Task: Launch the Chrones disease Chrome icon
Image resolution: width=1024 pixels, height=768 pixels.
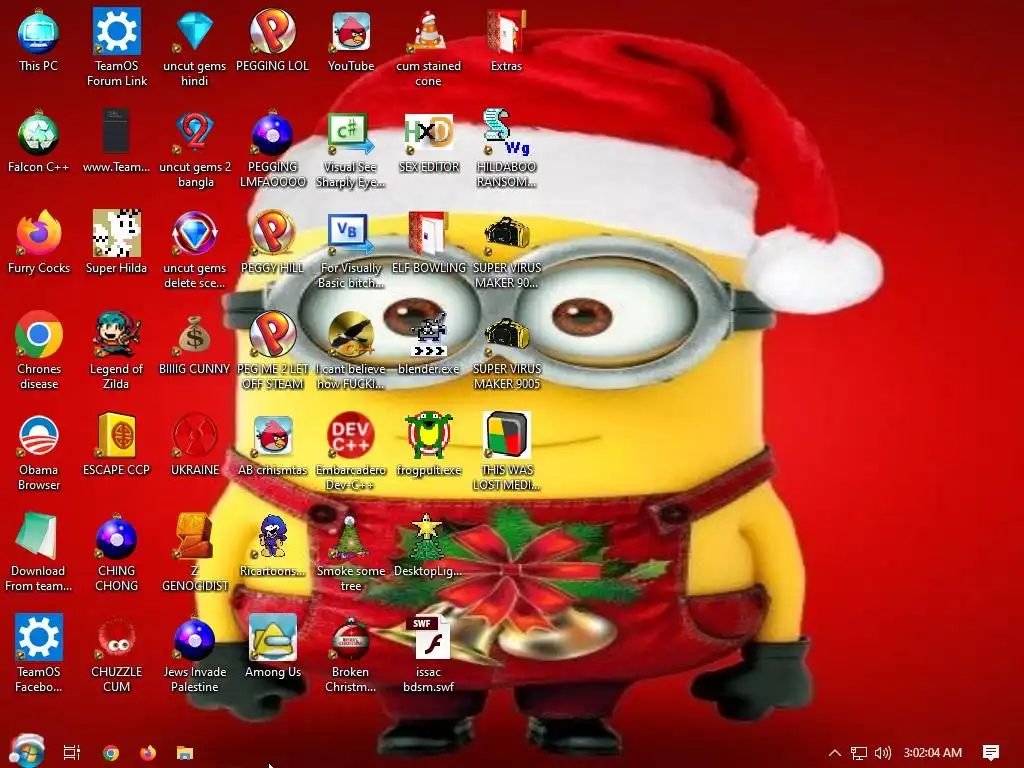Action: 39,334
